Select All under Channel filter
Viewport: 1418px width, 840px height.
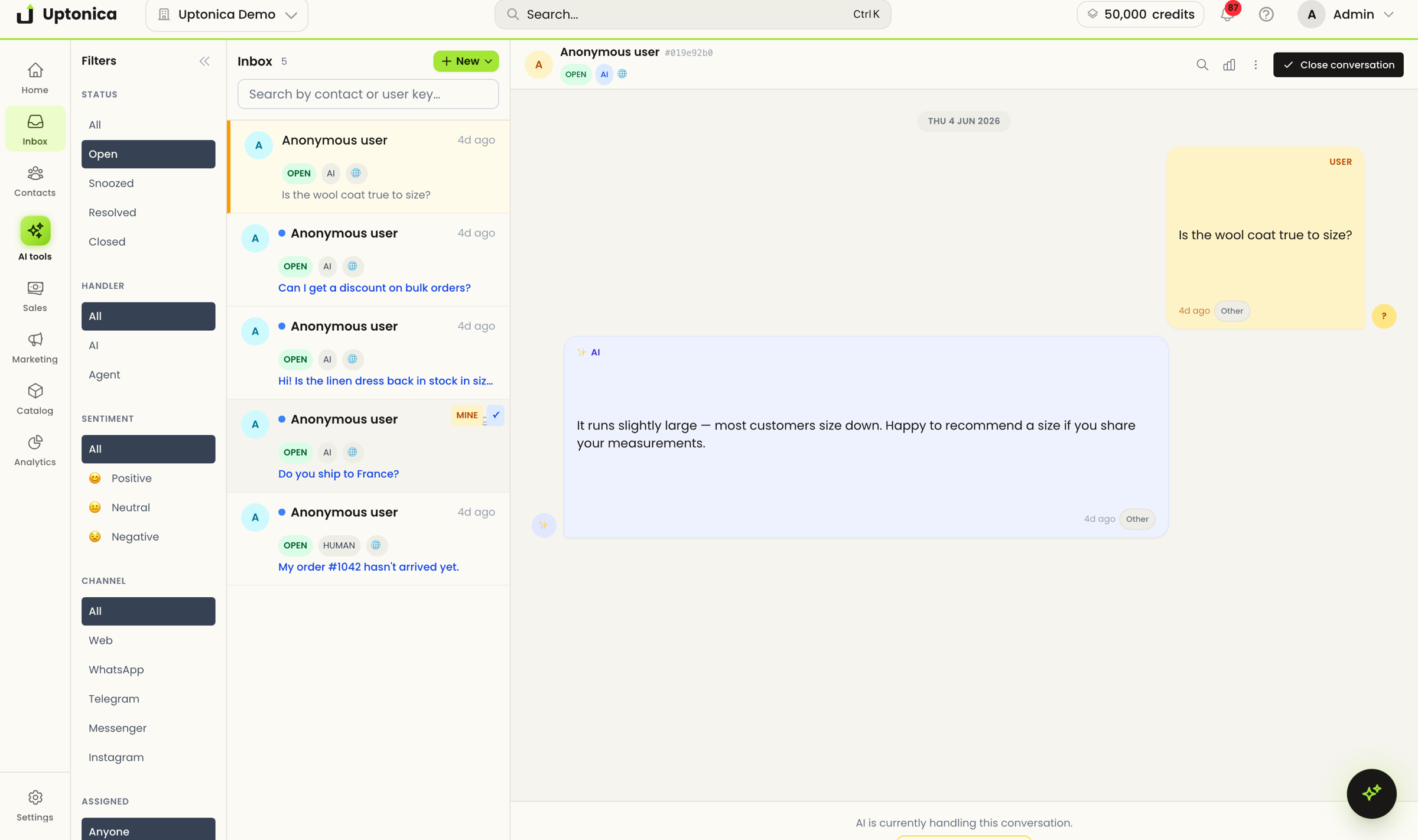148,611
